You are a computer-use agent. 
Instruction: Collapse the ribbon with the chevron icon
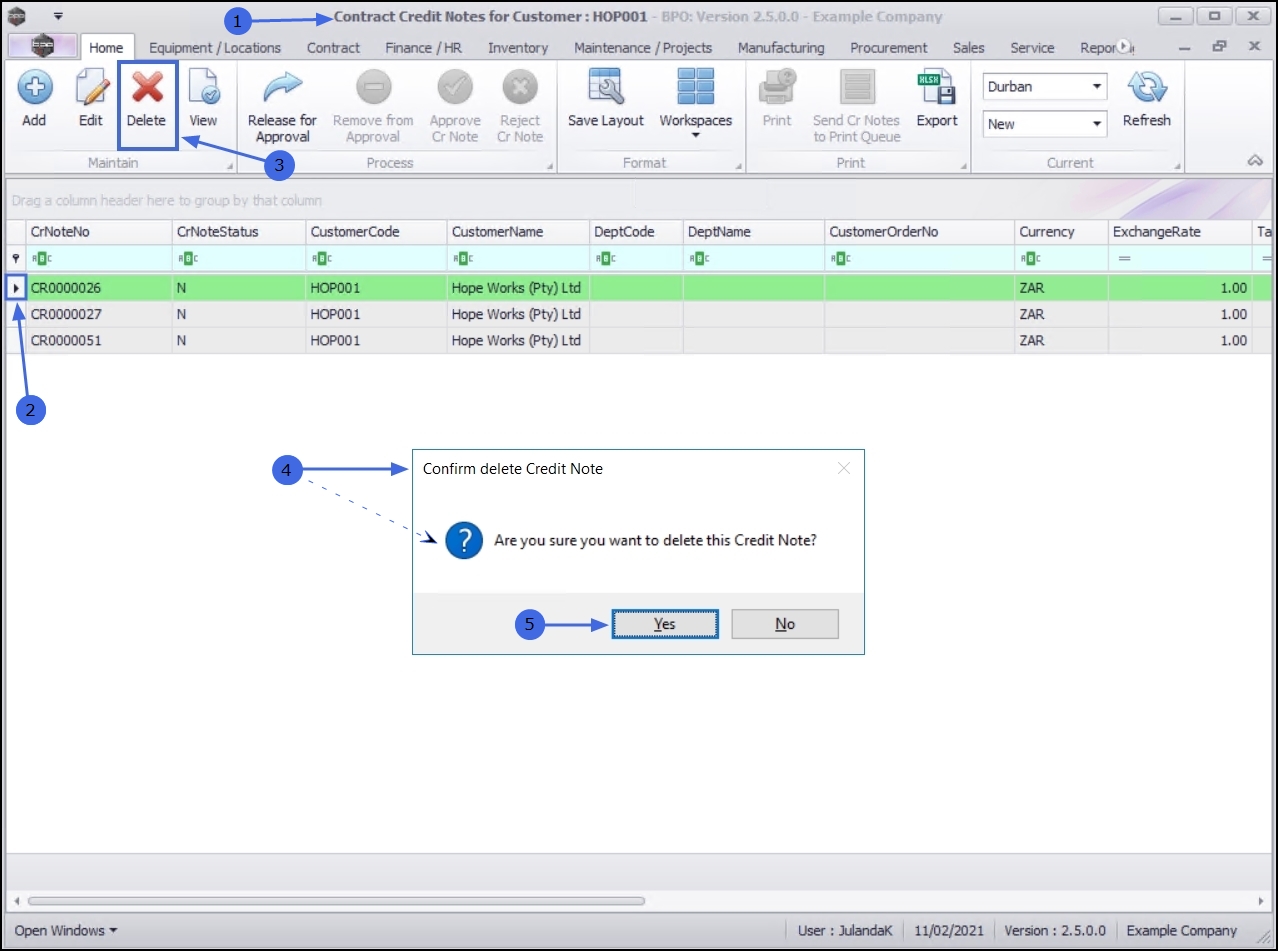1255,161
